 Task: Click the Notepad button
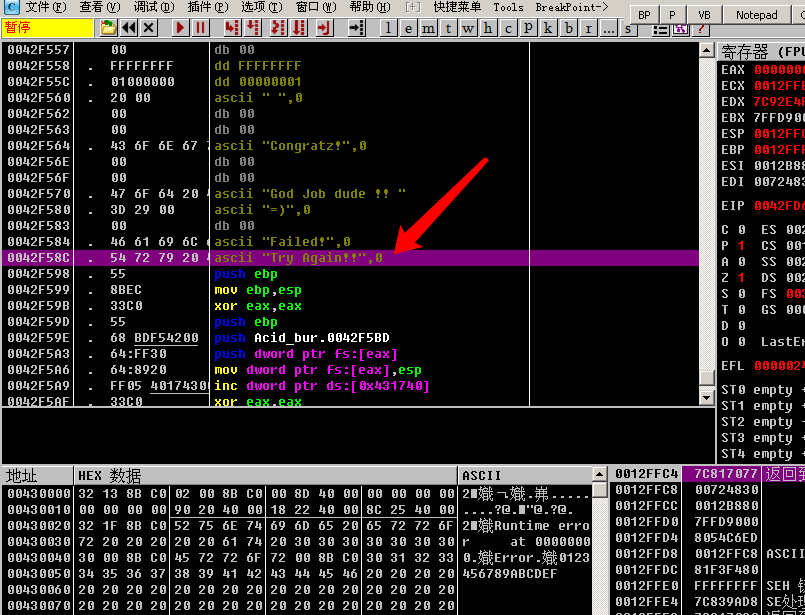click(x=756, y=15)
